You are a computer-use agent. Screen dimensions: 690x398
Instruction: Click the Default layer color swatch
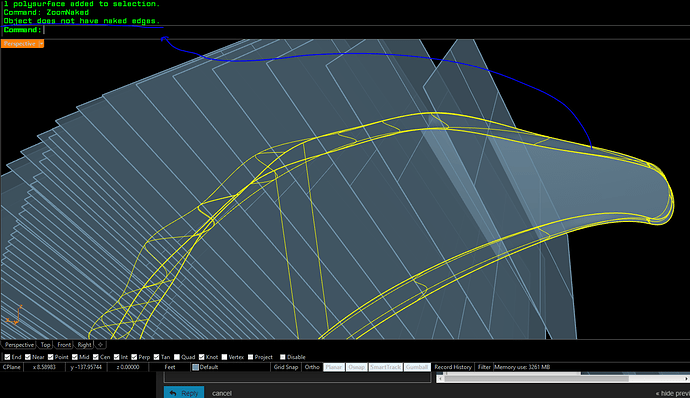195,367
